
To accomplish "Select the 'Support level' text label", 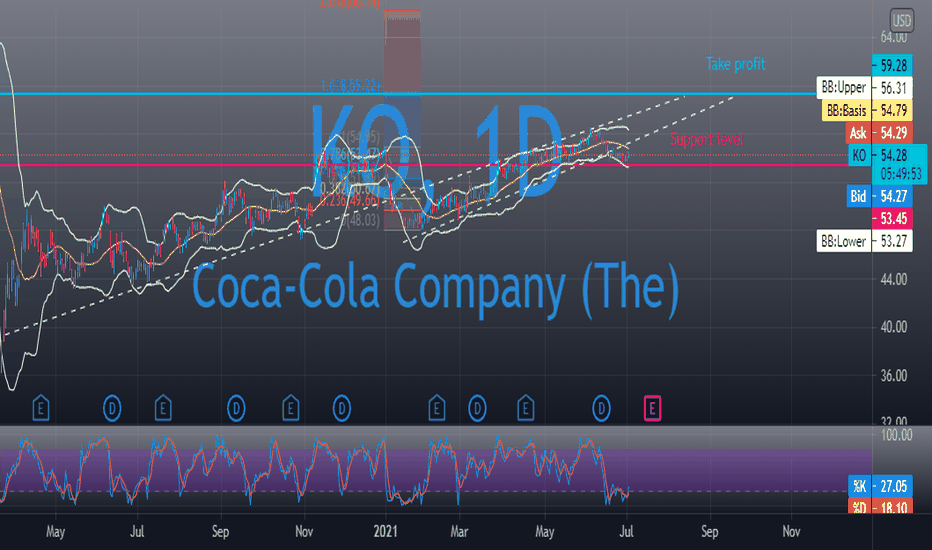I will (707, 139).
